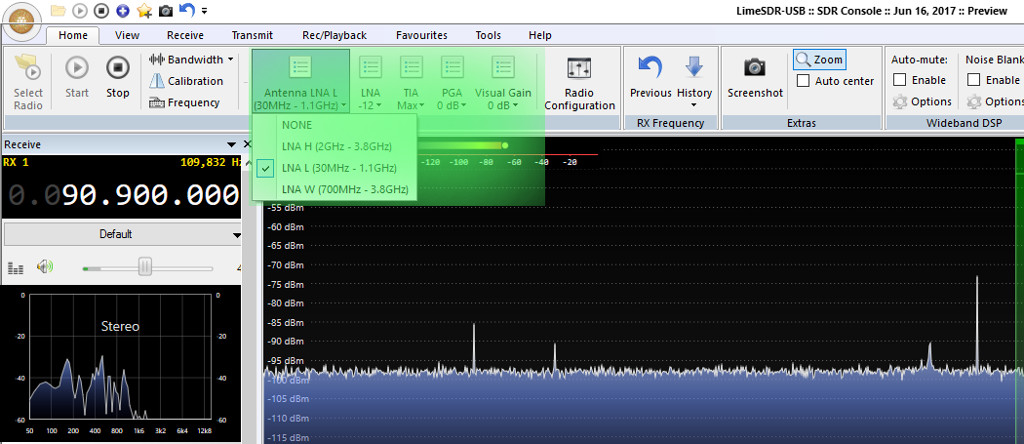Screen dimensions: 1024x444
Task: Take a Screenshot from Extras
Action: click(755, 77)
